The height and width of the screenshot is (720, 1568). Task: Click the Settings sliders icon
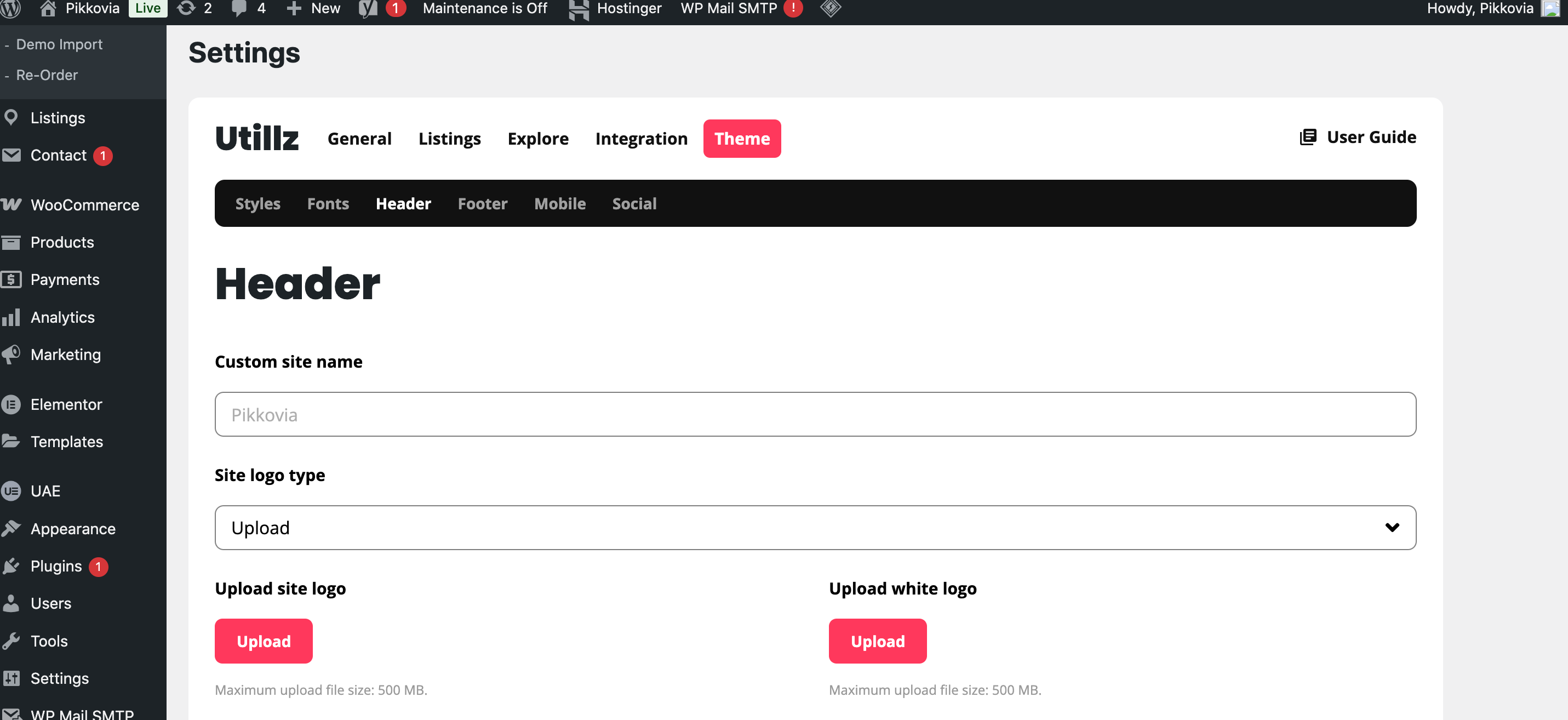pos(11,678)
